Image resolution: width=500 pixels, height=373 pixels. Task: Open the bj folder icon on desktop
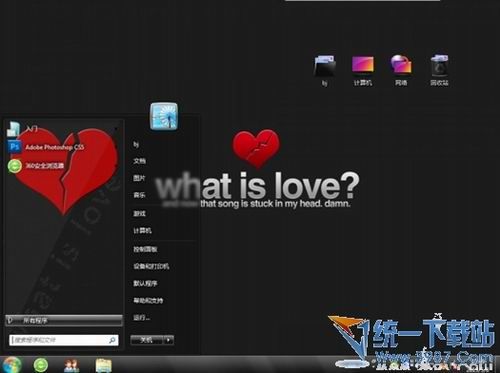tap(325, 70)
